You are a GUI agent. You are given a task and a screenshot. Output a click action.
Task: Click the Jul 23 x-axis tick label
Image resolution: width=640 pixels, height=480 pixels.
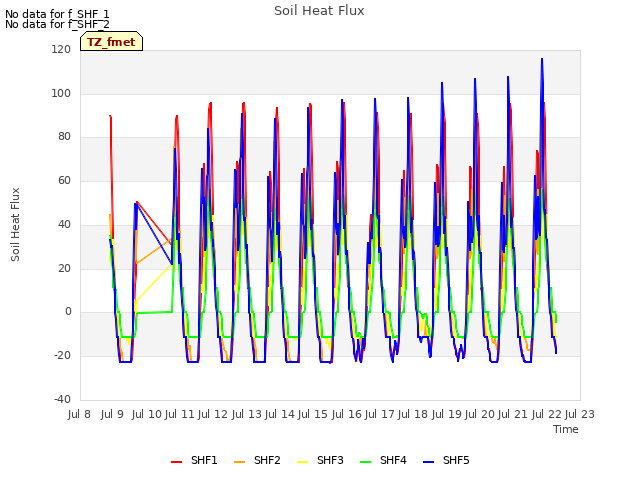coord(580,414)
